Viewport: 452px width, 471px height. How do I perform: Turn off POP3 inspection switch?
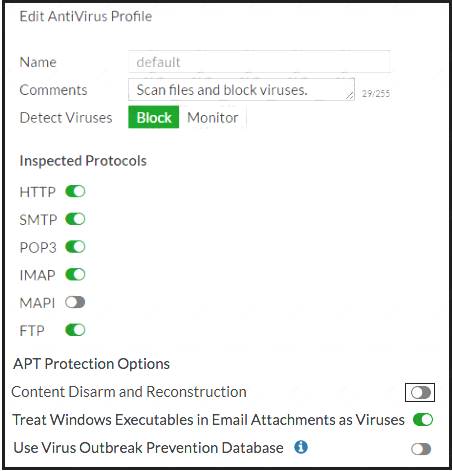point(75,247)
